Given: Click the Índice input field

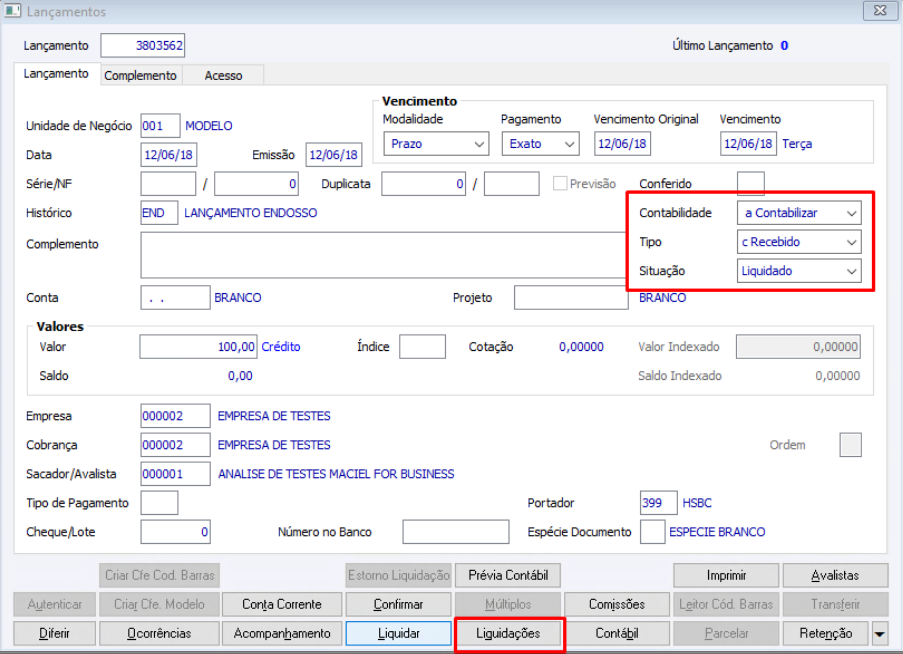Looking at the screenshot, I should tap(422, 347).
